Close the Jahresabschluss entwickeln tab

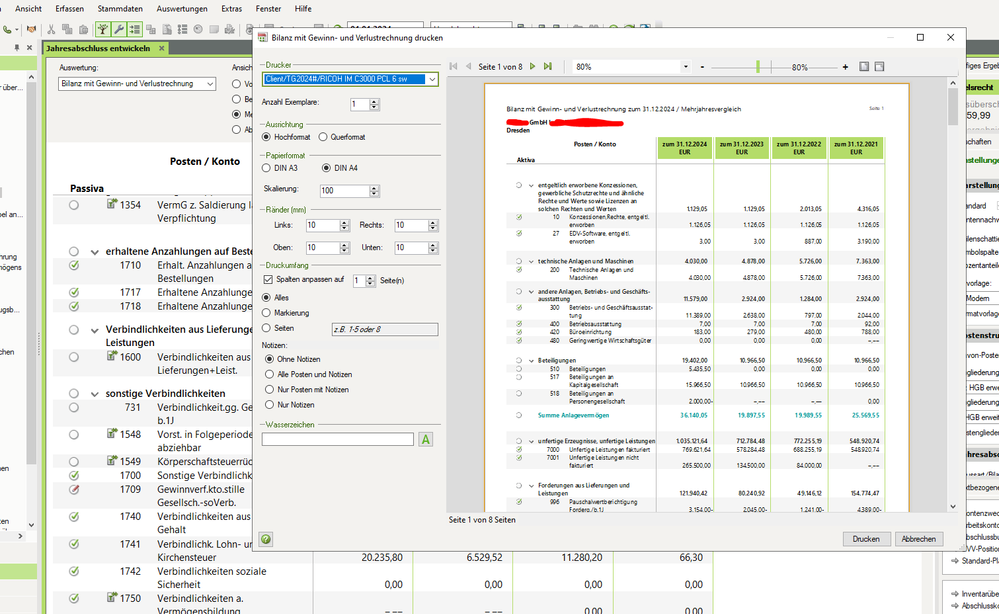pyautogui.click(x=162, y=48)
